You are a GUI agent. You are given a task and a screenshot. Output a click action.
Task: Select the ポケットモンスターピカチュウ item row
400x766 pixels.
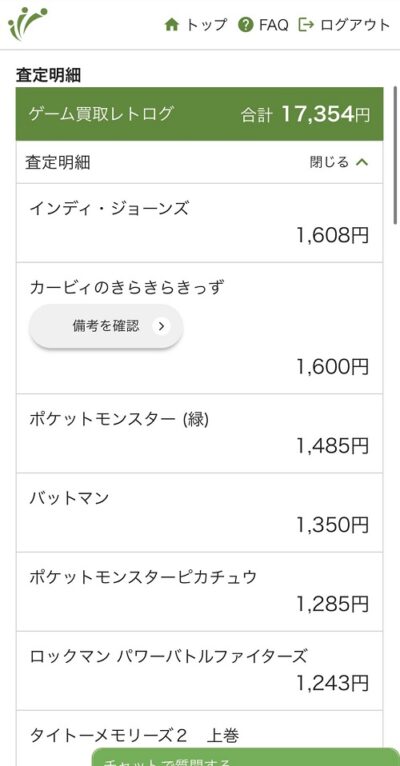[199, 592]
